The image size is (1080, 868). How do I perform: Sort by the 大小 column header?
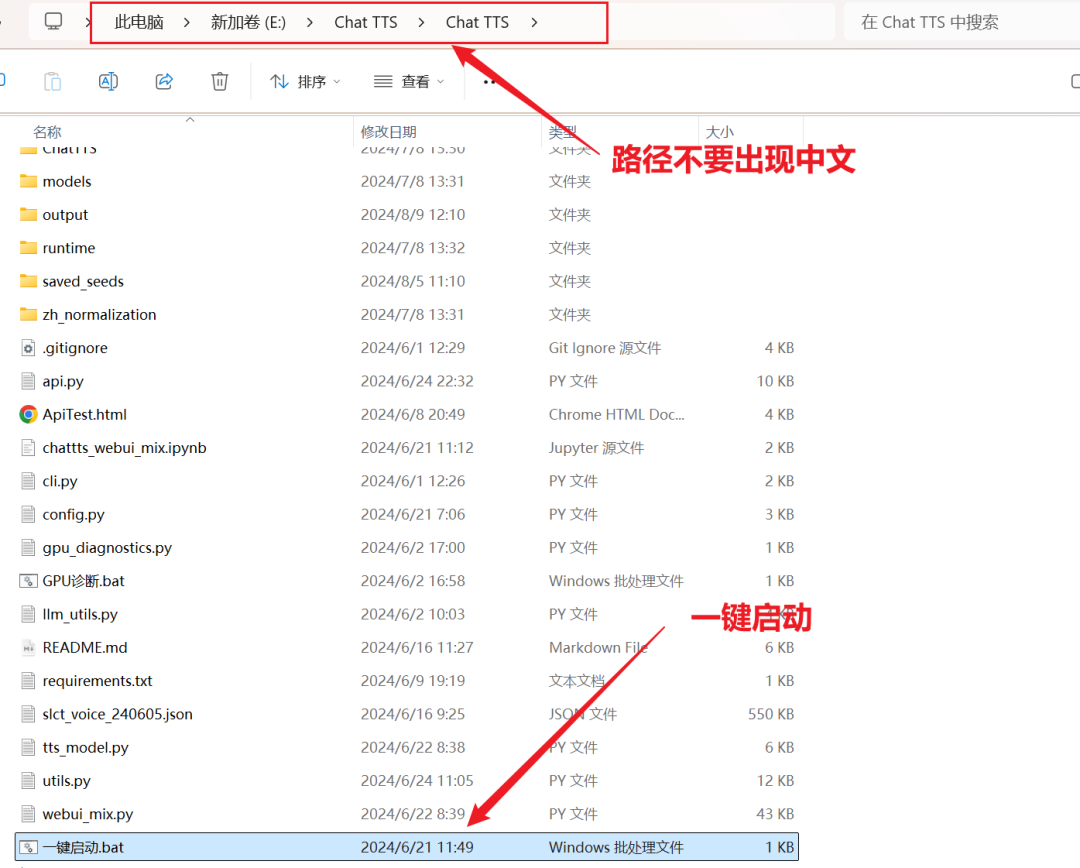tap(720, 132)
